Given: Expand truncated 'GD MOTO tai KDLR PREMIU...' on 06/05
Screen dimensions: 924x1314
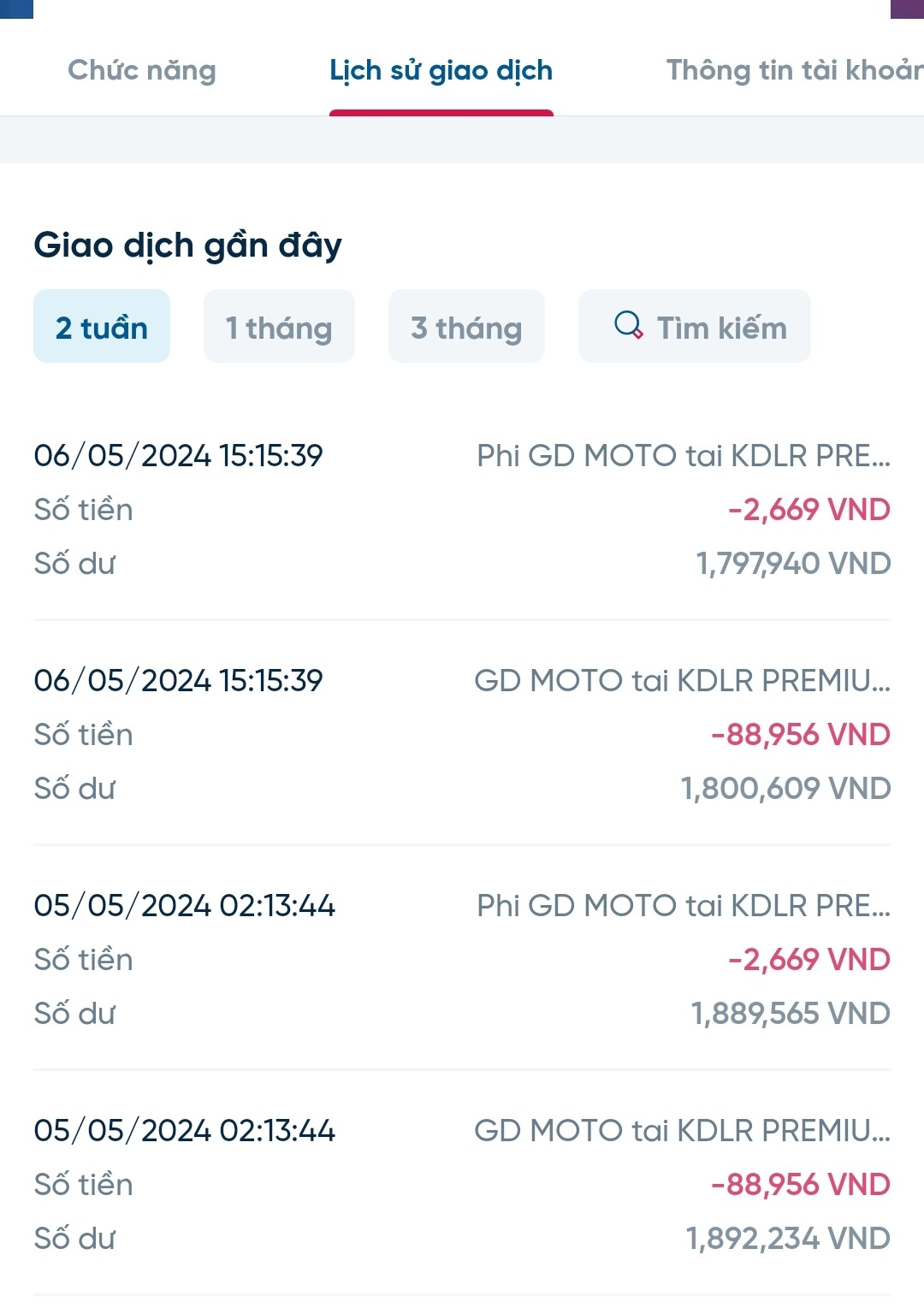Looking at the screenshot, I should pos(683,681).
